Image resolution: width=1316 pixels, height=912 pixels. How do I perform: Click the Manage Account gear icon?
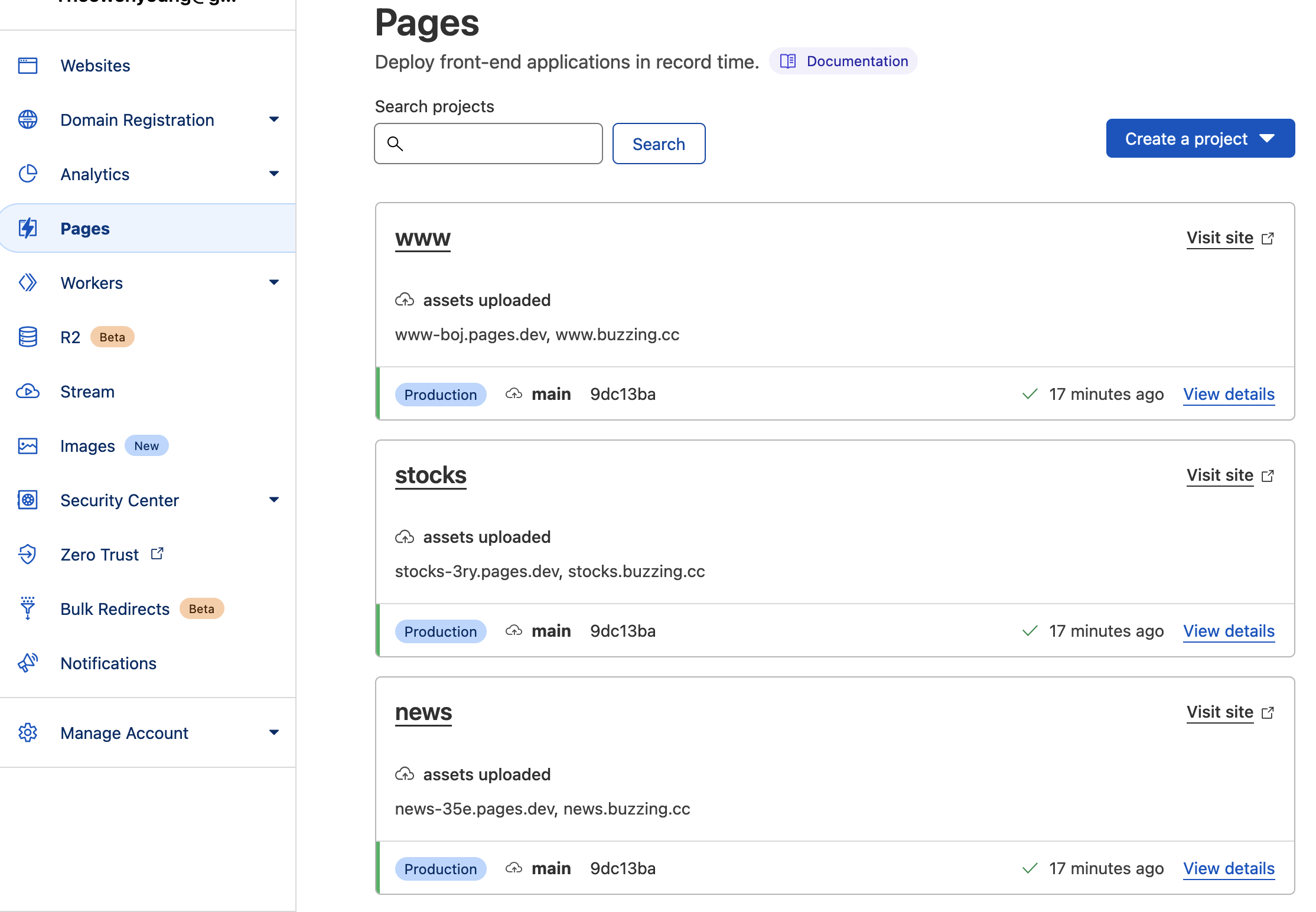pyautogui.click(x=28, y=733)
